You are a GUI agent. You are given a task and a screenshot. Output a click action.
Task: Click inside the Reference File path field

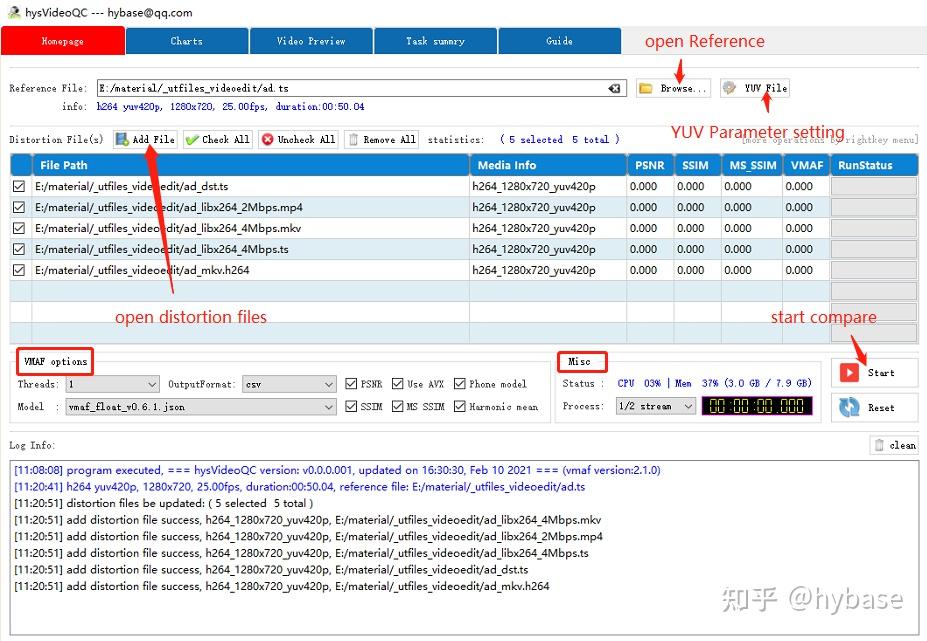click(350, 88)
